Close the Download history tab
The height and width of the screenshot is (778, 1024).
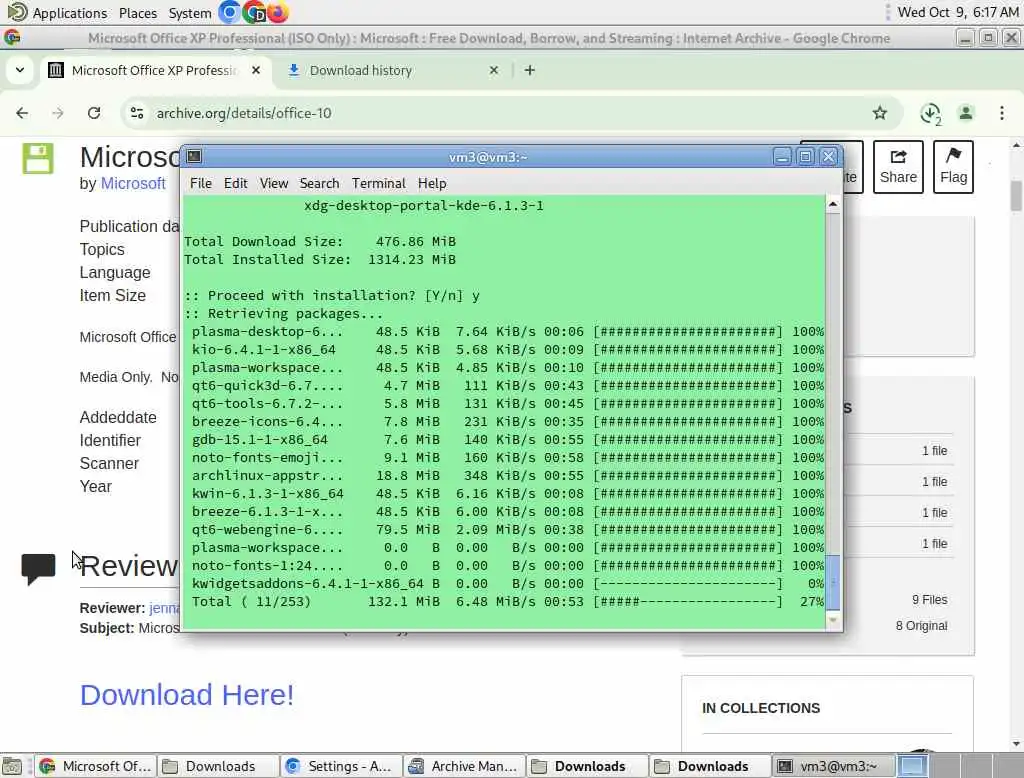coord(494,70)
